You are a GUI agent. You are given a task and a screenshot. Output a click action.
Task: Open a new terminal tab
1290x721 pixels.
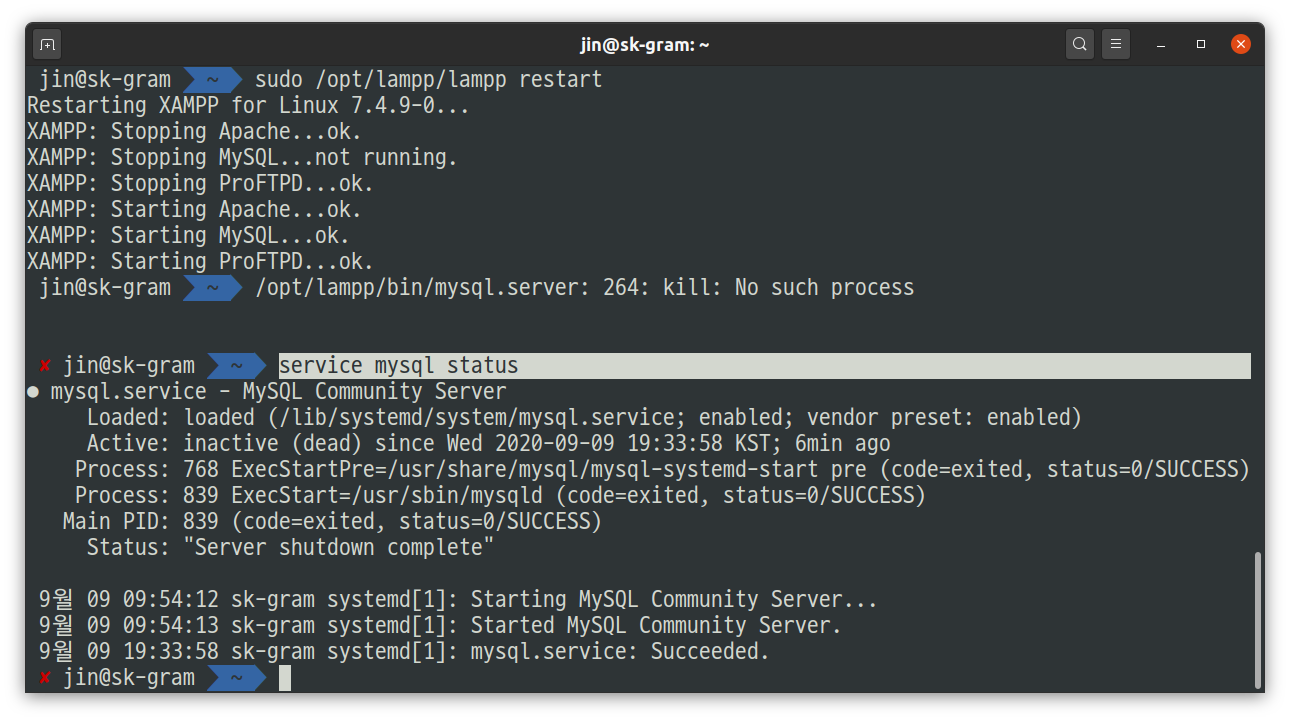(x=46, y=43)
